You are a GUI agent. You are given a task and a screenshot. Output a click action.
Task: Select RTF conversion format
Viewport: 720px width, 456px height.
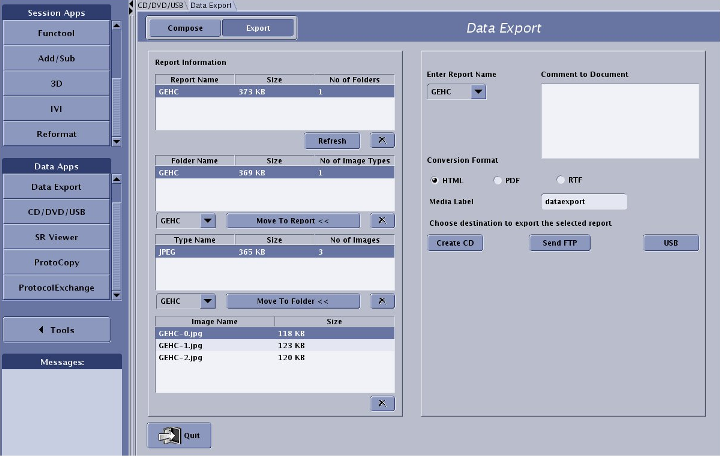coord(560,180)
